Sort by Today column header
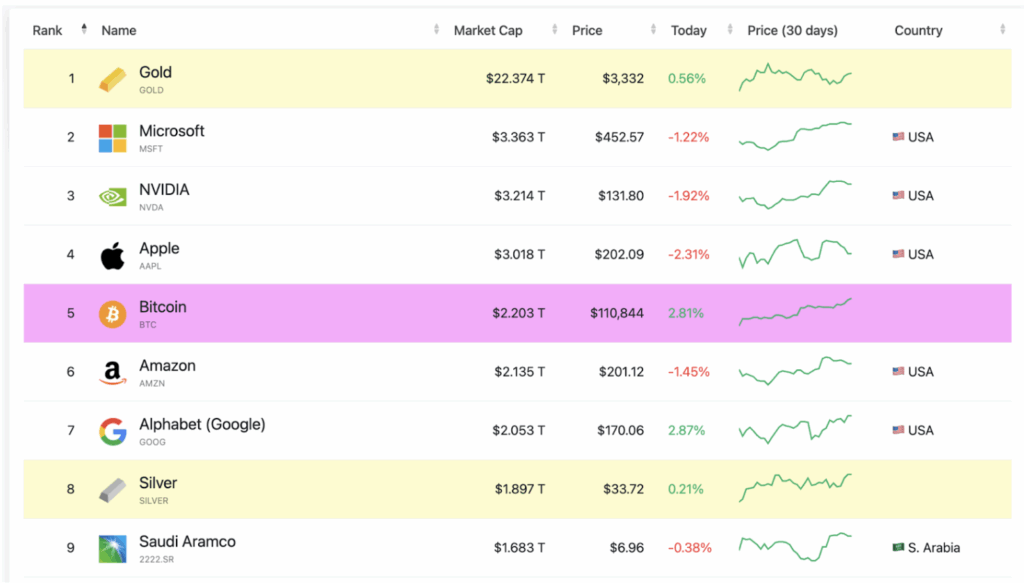 coord(689,30)
